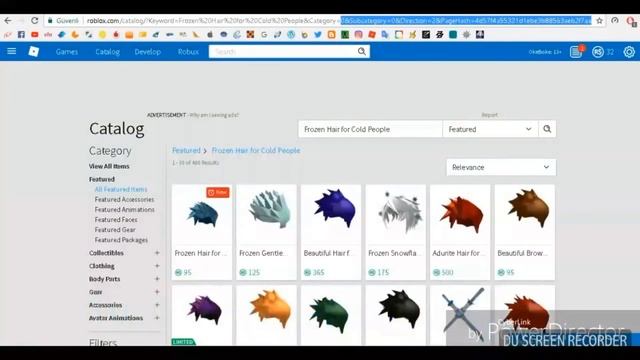Open the green hair item
The width and height of the screenshot is (640, 360).
[331, 315]
